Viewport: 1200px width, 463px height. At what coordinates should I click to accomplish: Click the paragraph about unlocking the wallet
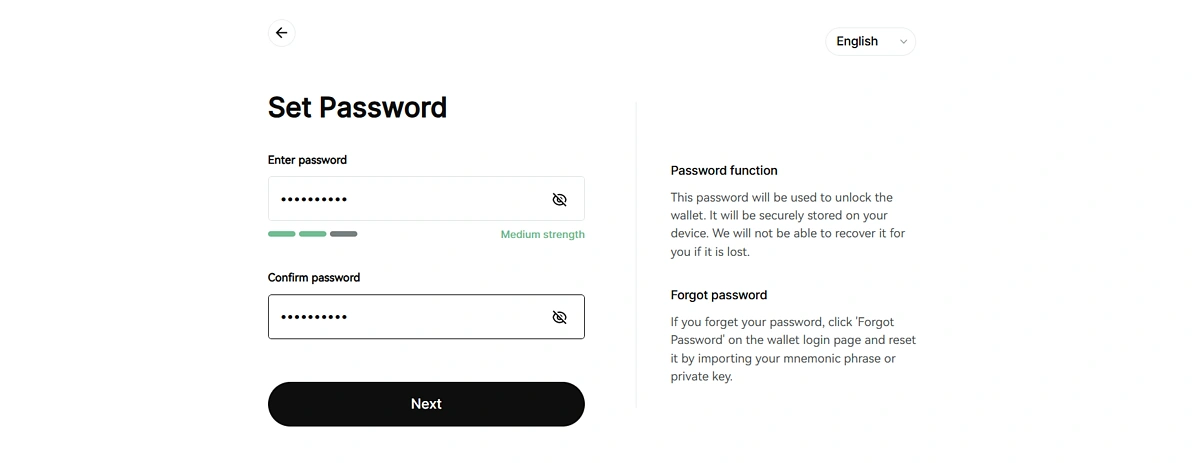[x=788, y=224]
